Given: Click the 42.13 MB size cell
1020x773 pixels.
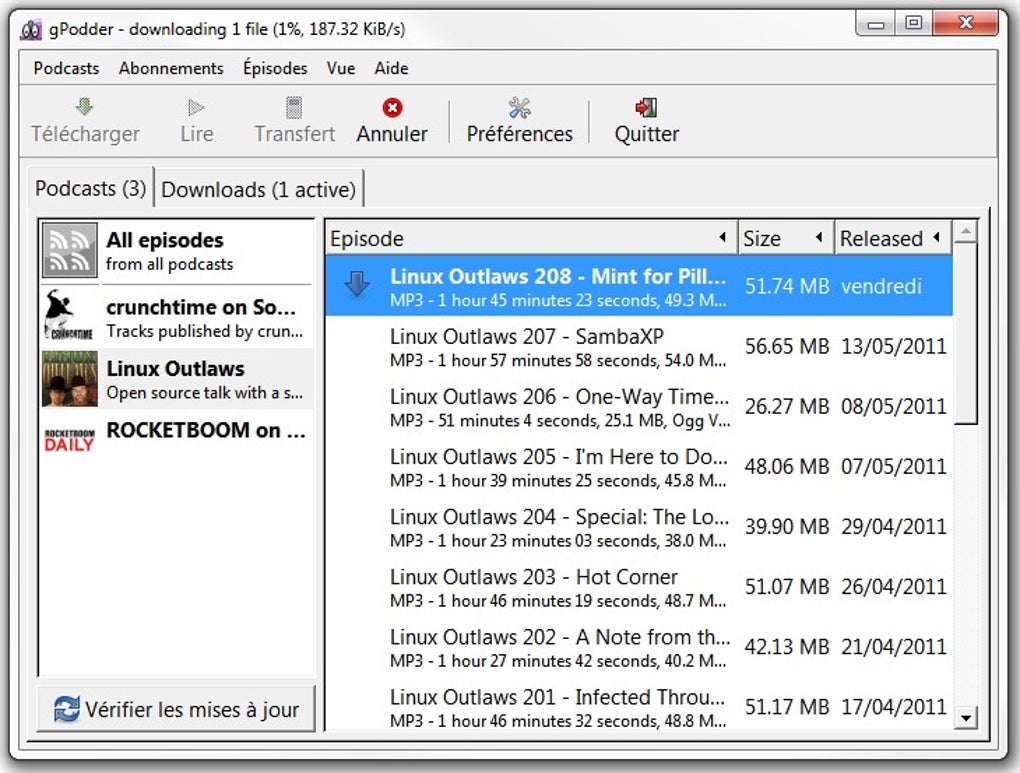Looking at the screenshot, I should point(787,647).
